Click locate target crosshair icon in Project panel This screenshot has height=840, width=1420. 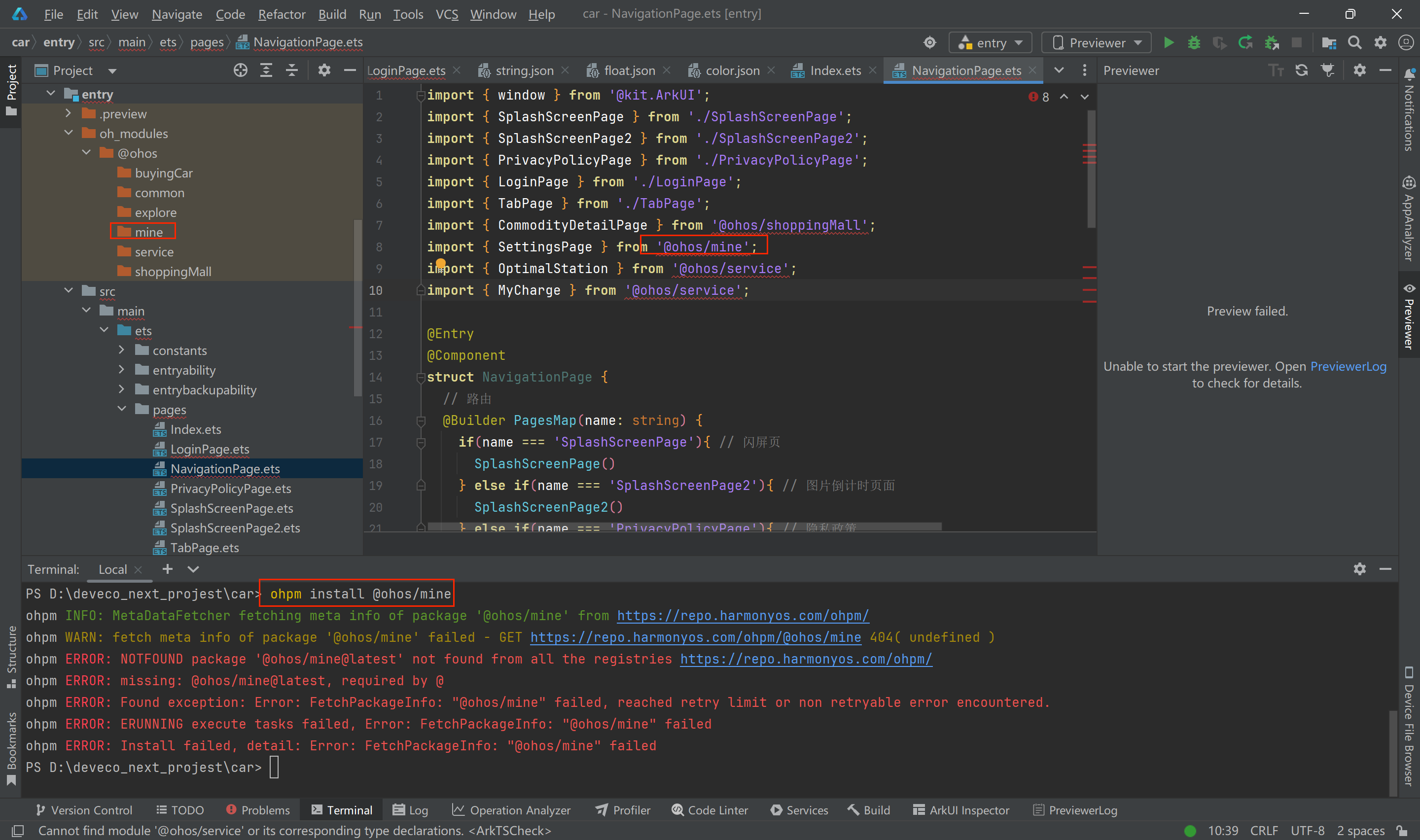(x=241, y=70)
